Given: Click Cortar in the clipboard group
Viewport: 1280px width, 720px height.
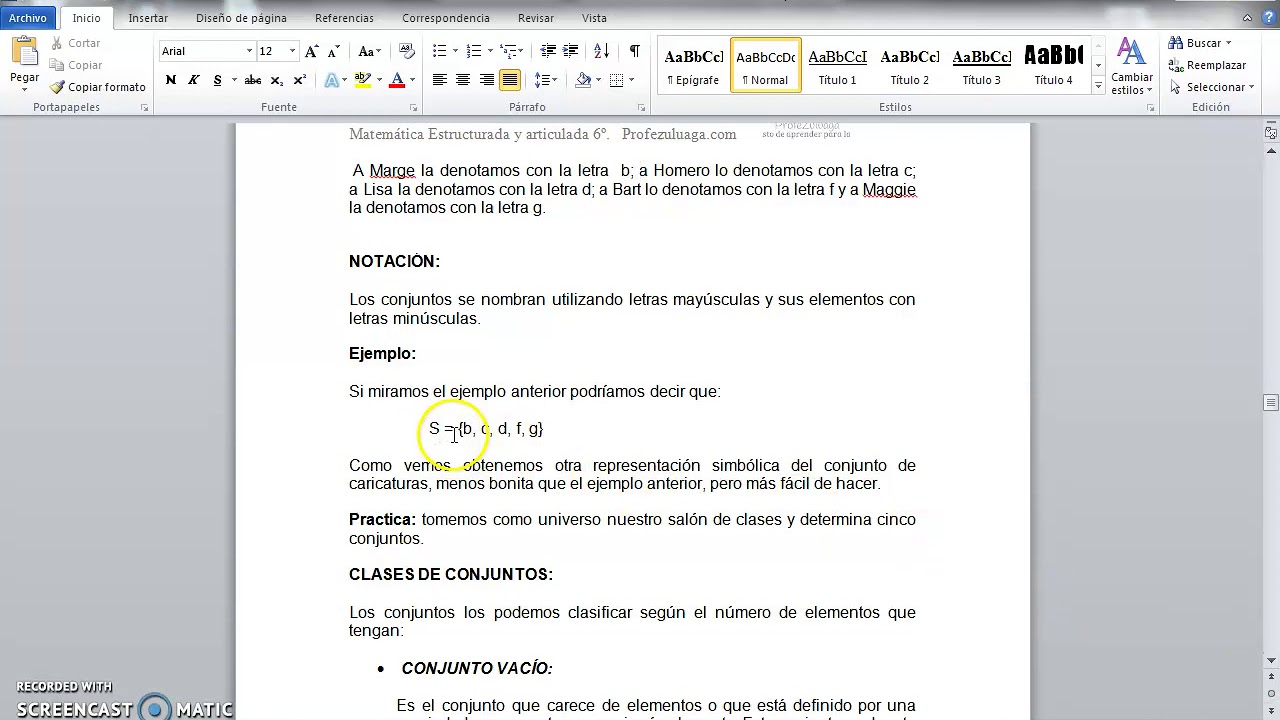Looking at the screenshot, I should coord(75,43).
